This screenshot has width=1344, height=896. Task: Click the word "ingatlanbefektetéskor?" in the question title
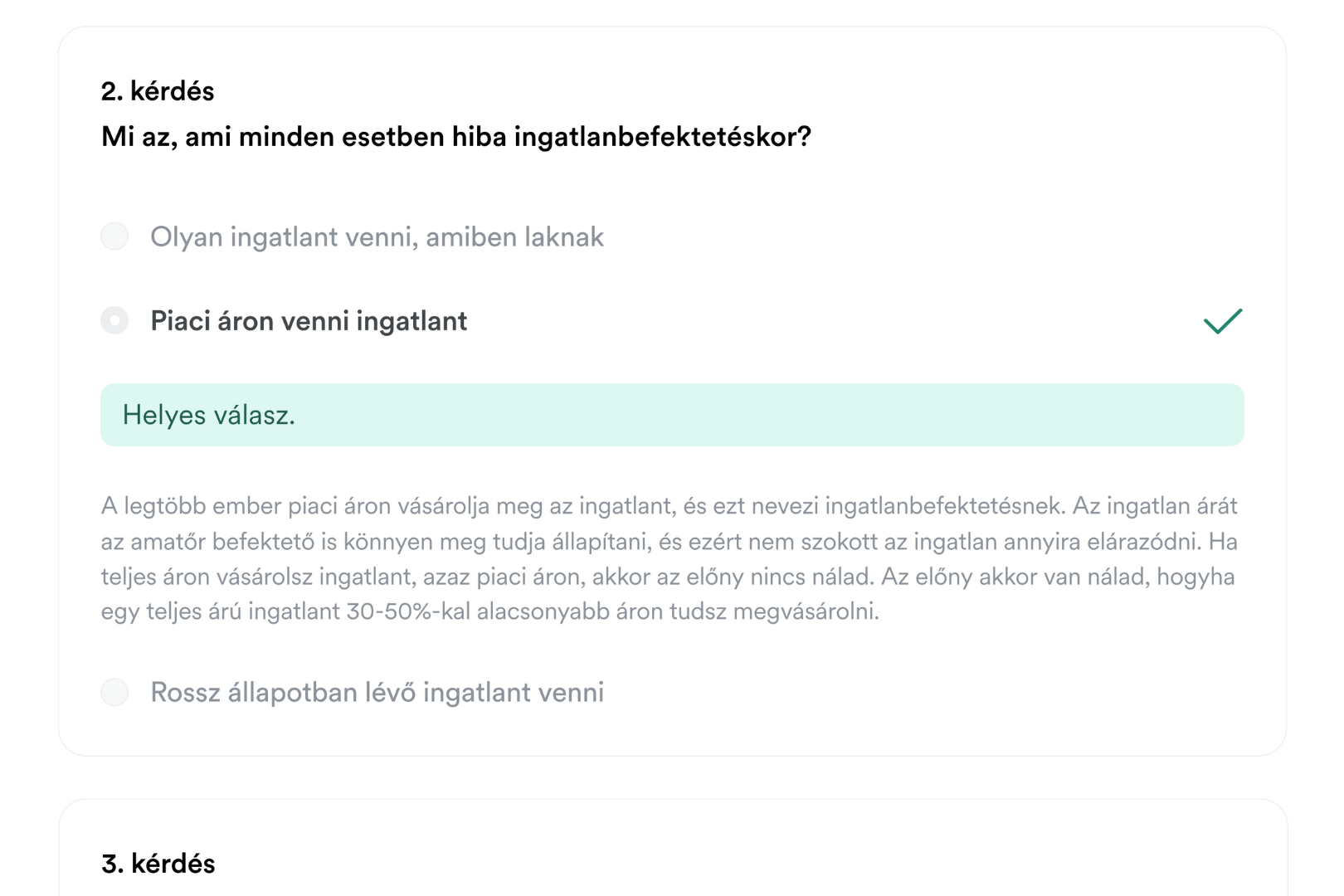click(662, 137)
